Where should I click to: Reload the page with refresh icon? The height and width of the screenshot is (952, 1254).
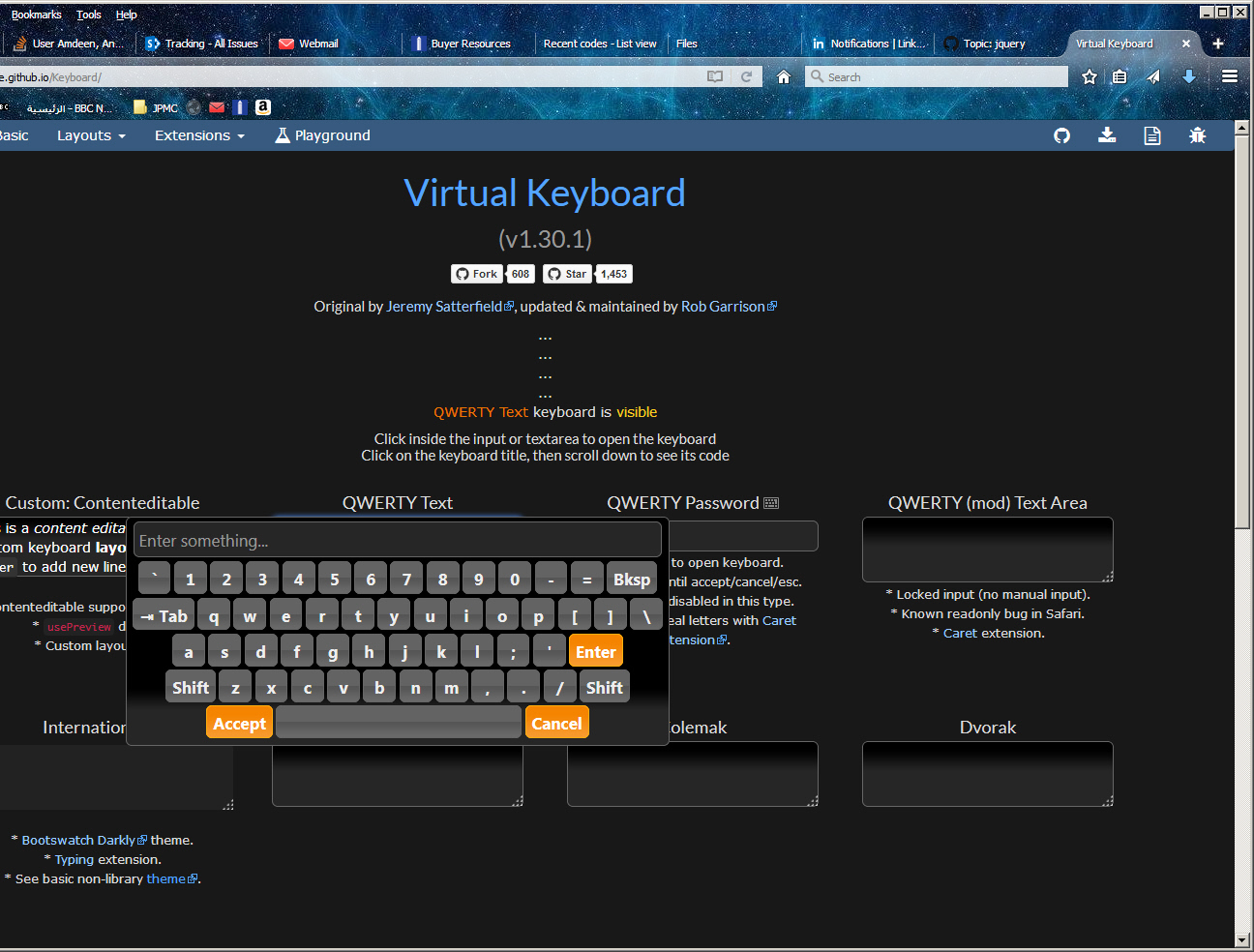click(746, 77)
